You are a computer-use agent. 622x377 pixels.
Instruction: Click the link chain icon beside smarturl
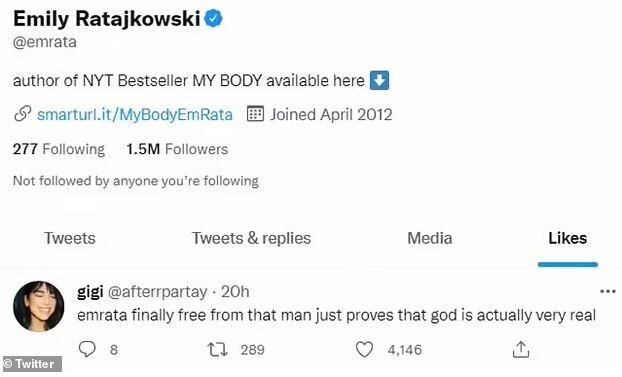coord(23,114)
